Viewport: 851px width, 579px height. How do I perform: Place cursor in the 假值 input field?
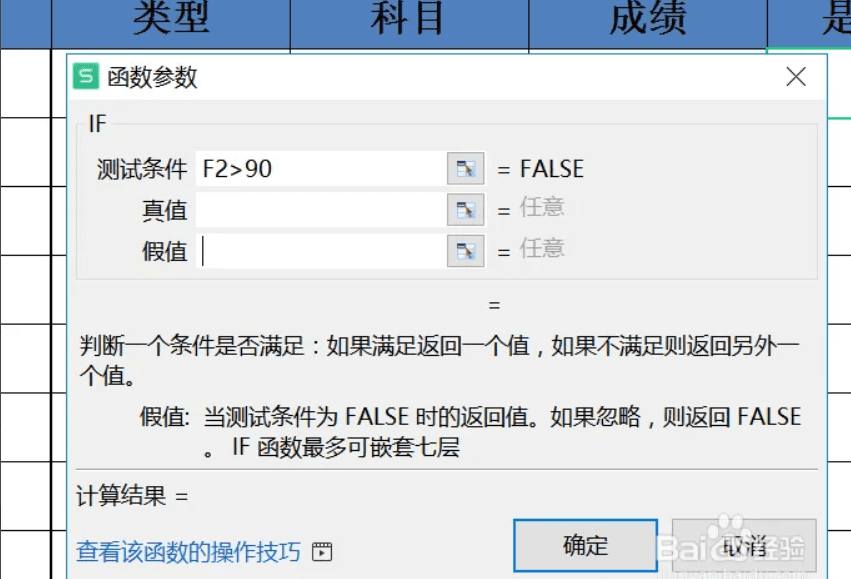pos(320,250)
